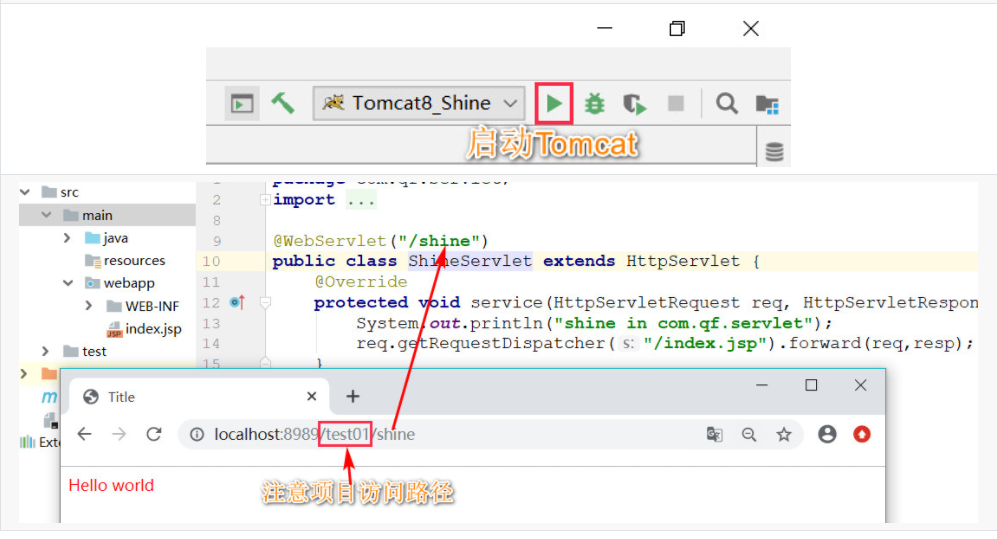Expand the orange folder below test
Viewport: 997px width, 539px height.
coord(24,373)
